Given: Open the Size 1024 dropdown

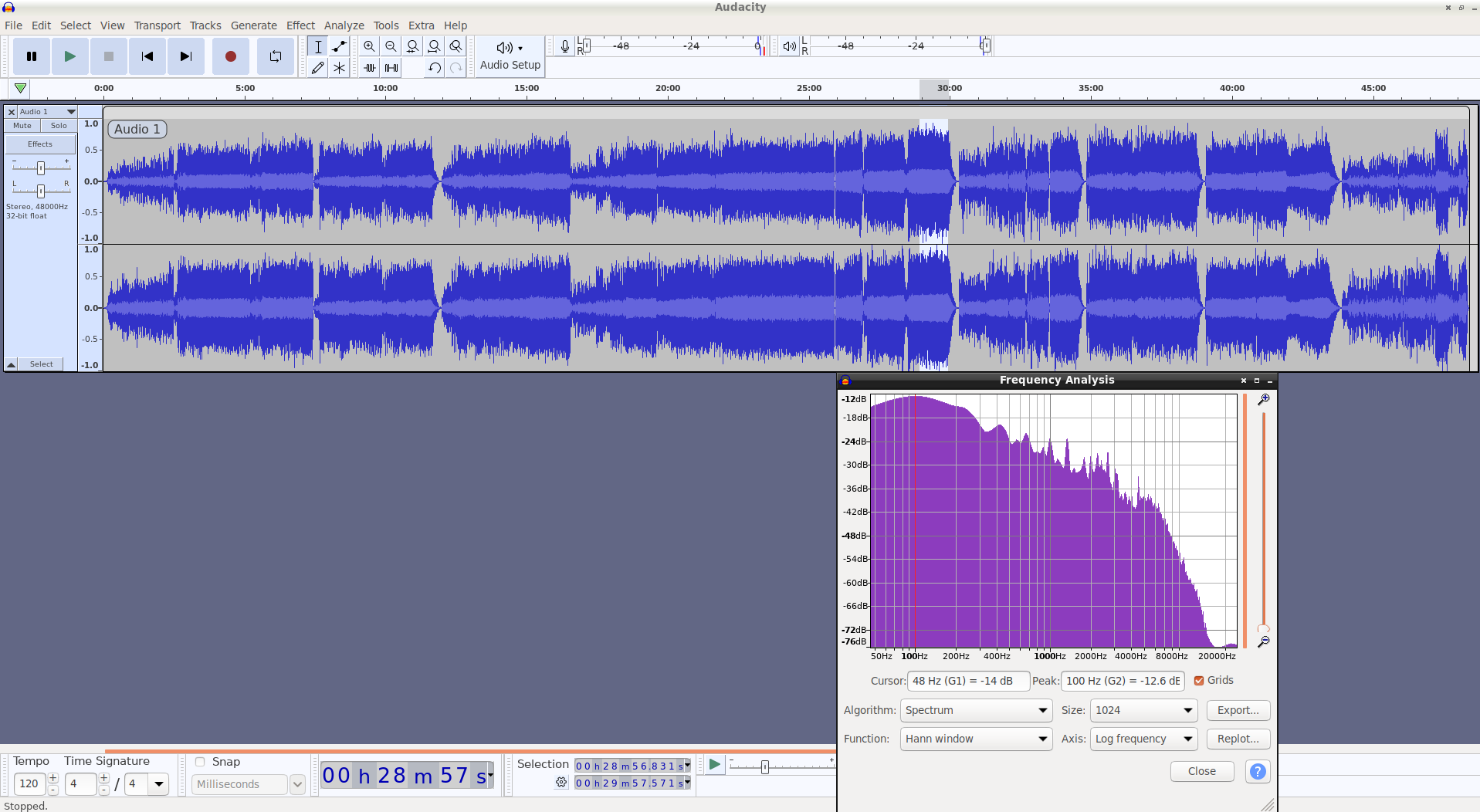Looking at the screenshot, I should pos(1143,710).
